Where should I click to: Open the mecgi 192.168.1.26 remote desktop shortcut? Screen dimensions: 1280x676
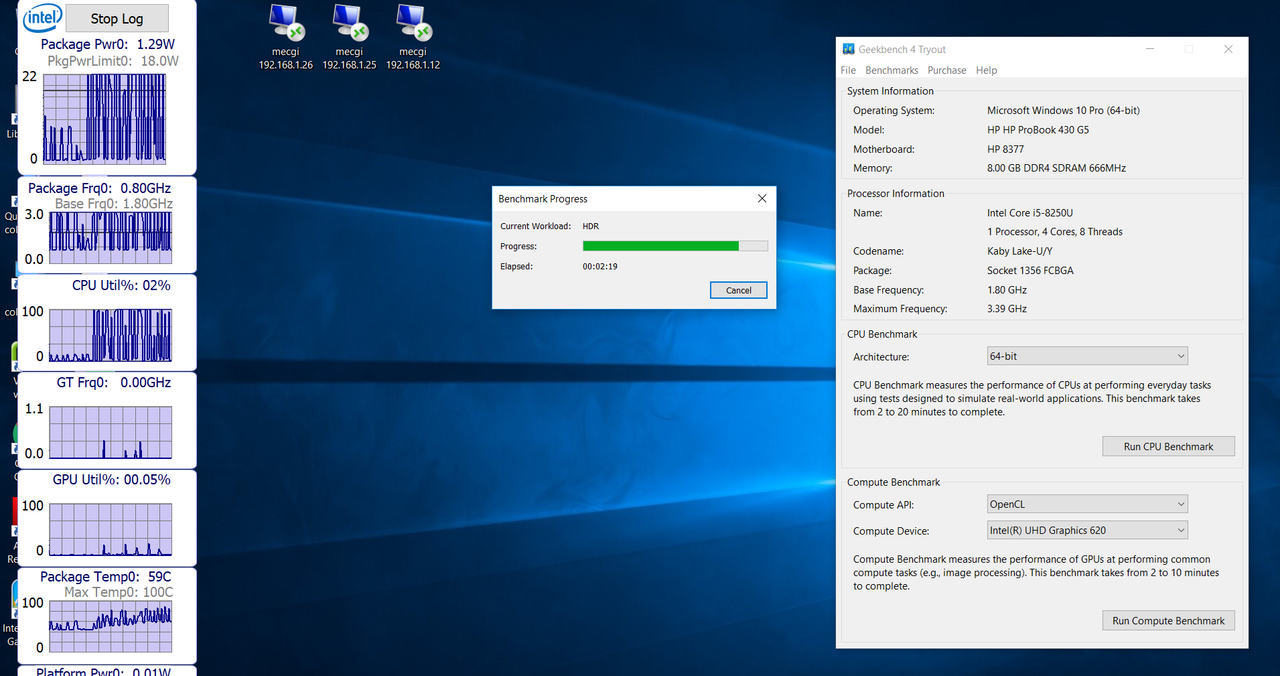pyautogui.click(x=286, y=37)
